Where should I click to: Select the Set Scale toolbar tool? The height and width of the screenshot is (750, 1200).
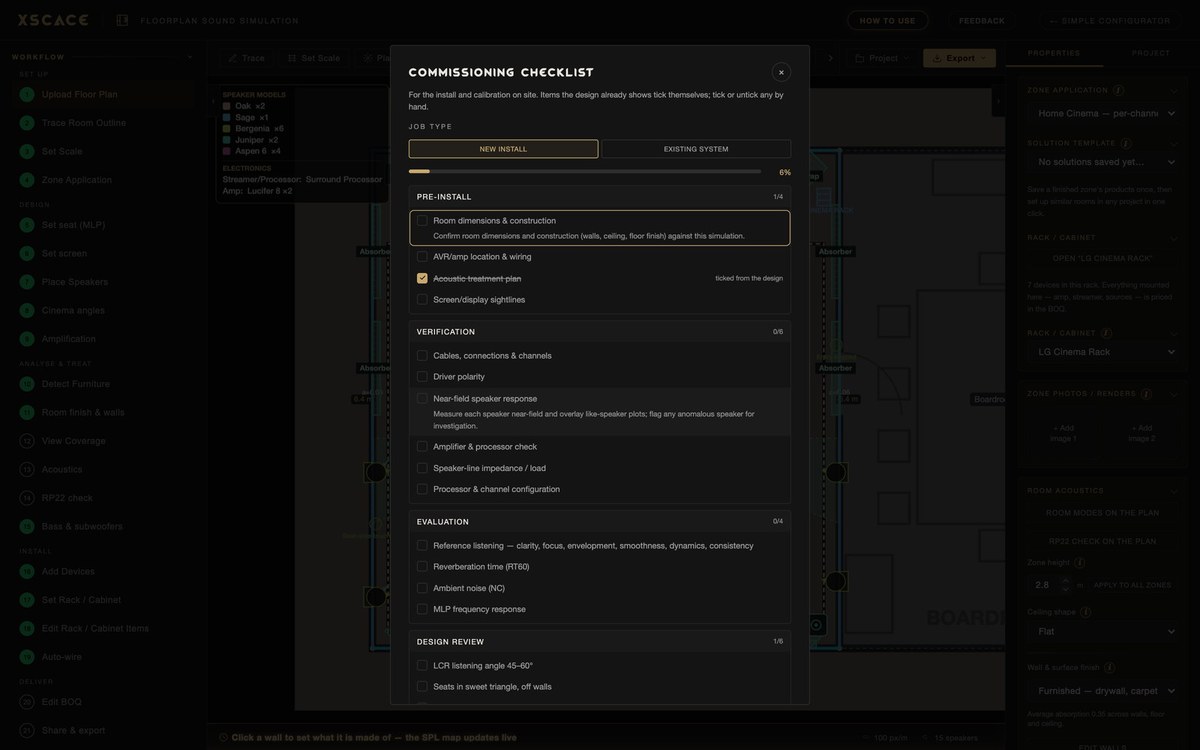click(313, 58)
